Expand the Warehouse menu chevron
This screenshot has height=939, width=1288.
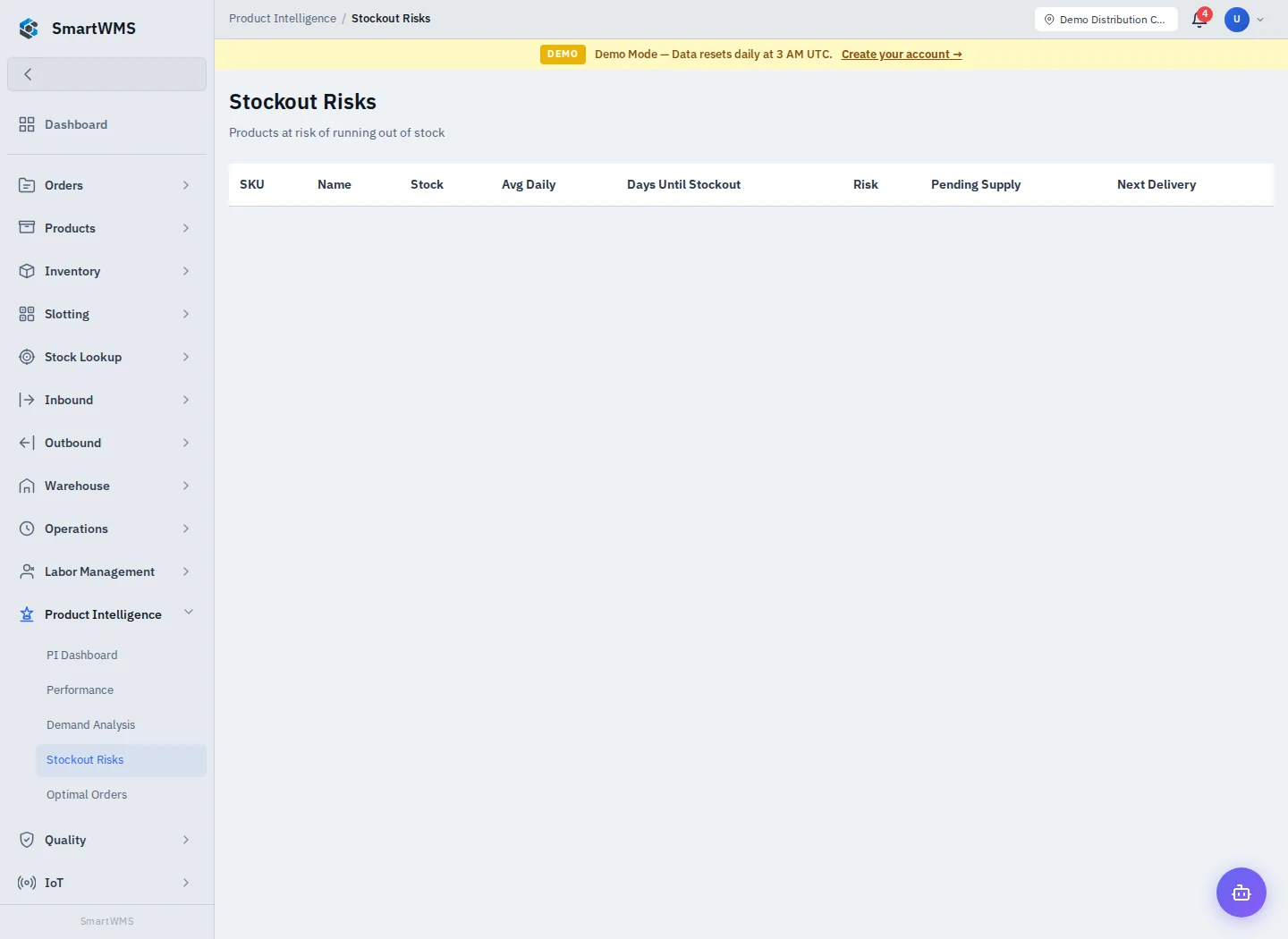coord(186,486)
